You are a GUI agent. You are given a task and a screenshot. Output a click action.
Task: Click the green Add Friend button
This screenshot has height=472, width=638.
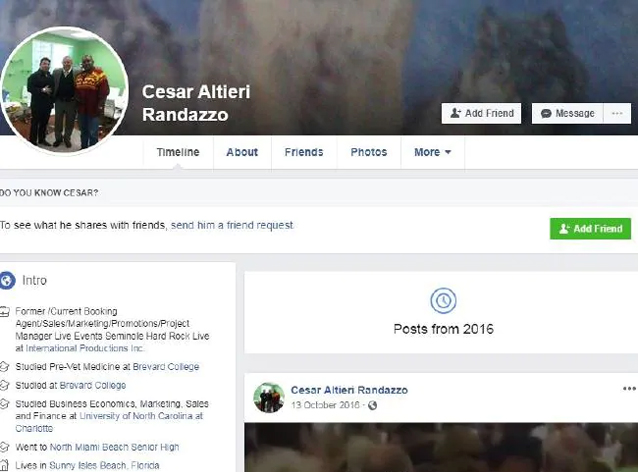[x=590, y=229]
